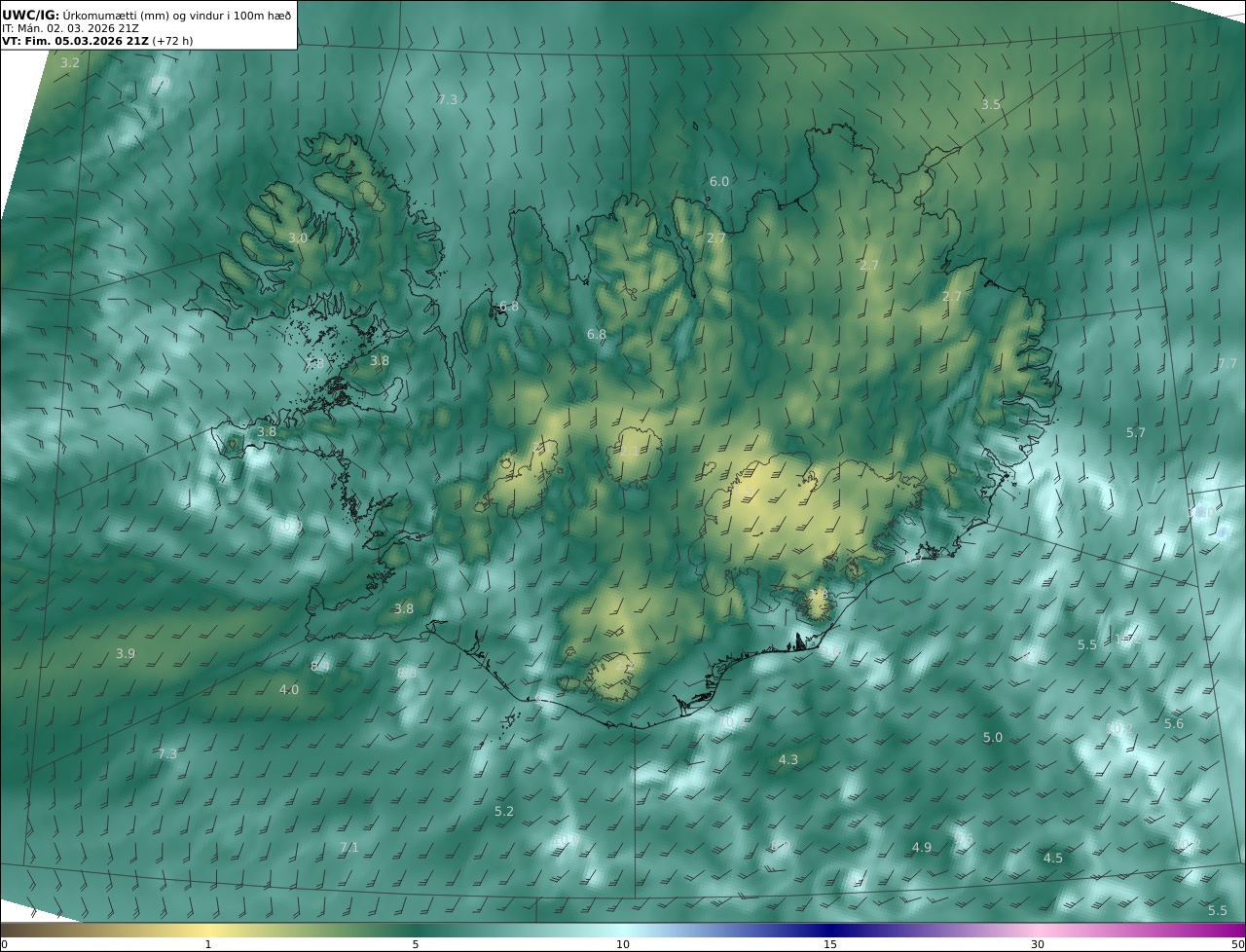The image size is (1246, 952).
Task: Select the 5.0 value label on the map
Action: click(992, 738)
